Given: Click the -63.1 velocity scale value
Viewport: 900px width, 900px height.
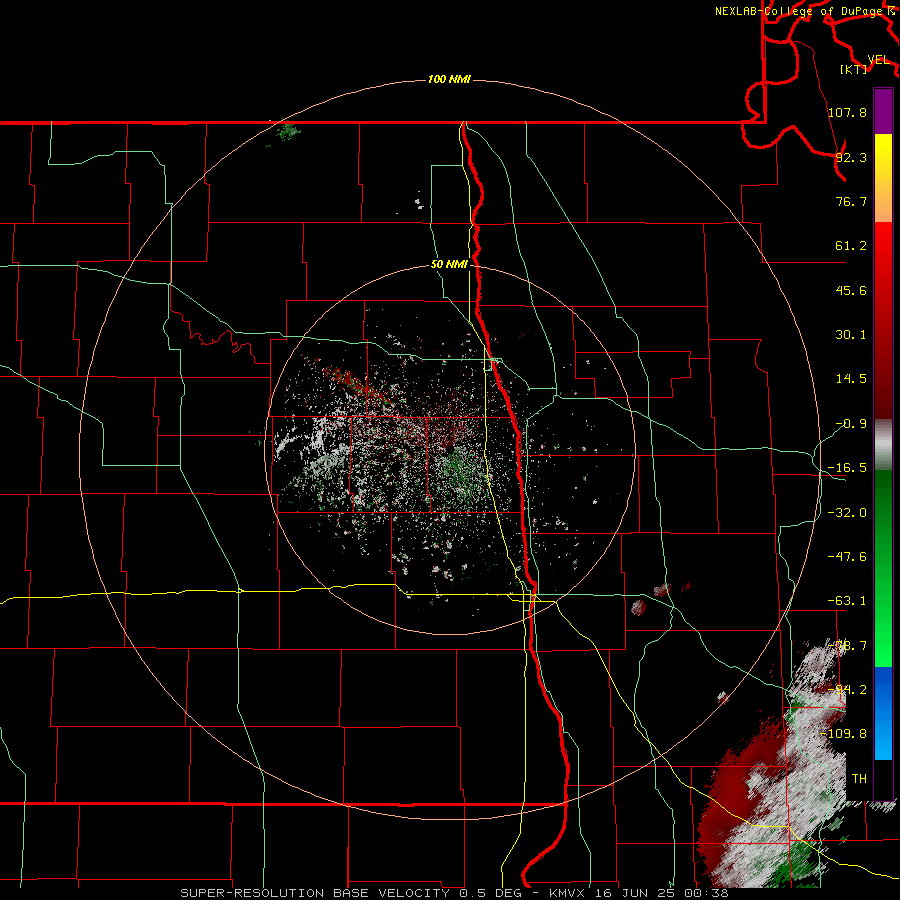Looking at the screenshot, I should coord(847,601).
